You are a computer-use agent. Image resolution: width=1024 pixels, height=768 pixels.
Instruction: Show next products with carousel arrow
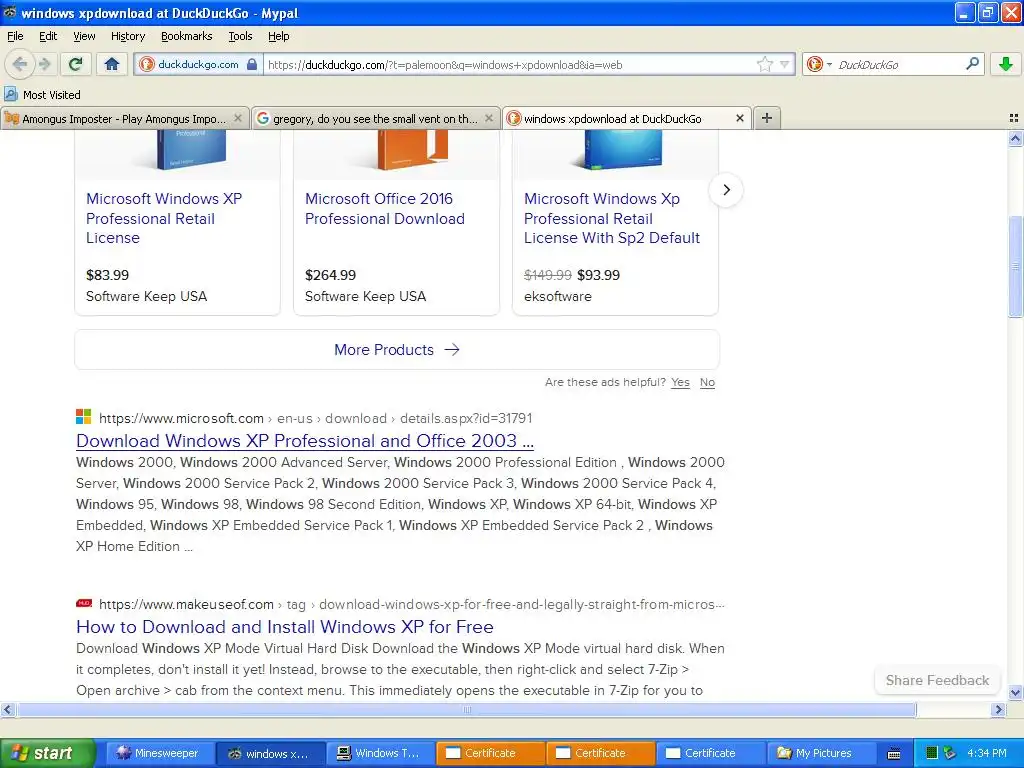coord(726,190)
